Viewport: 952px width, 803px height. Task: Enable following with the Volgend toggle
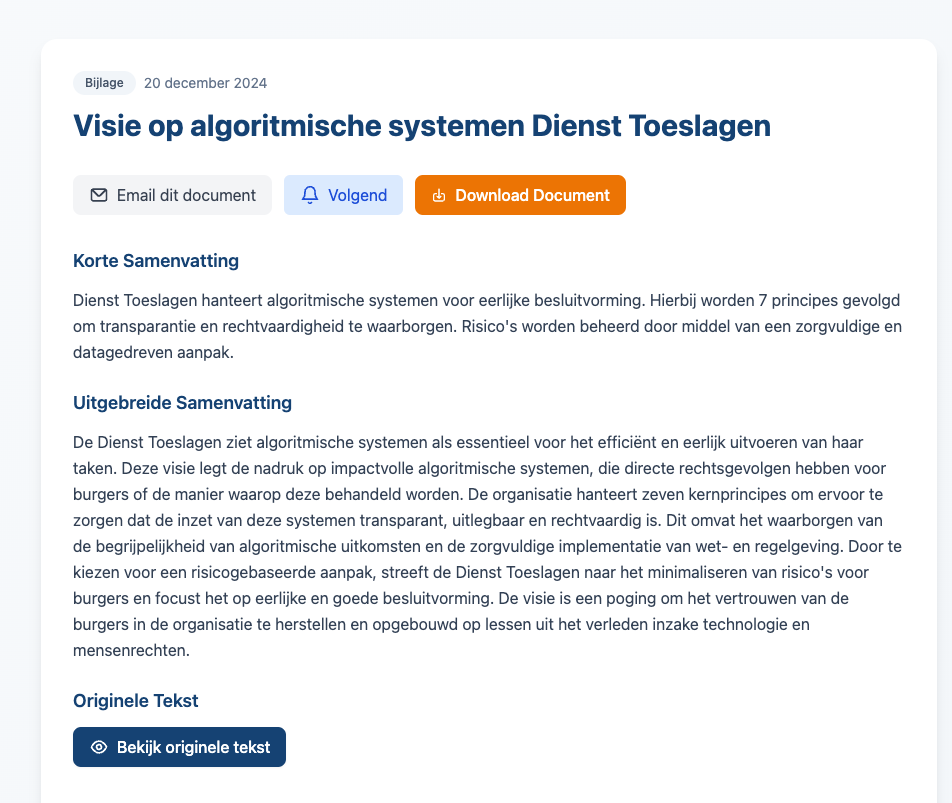coord(343,195)
